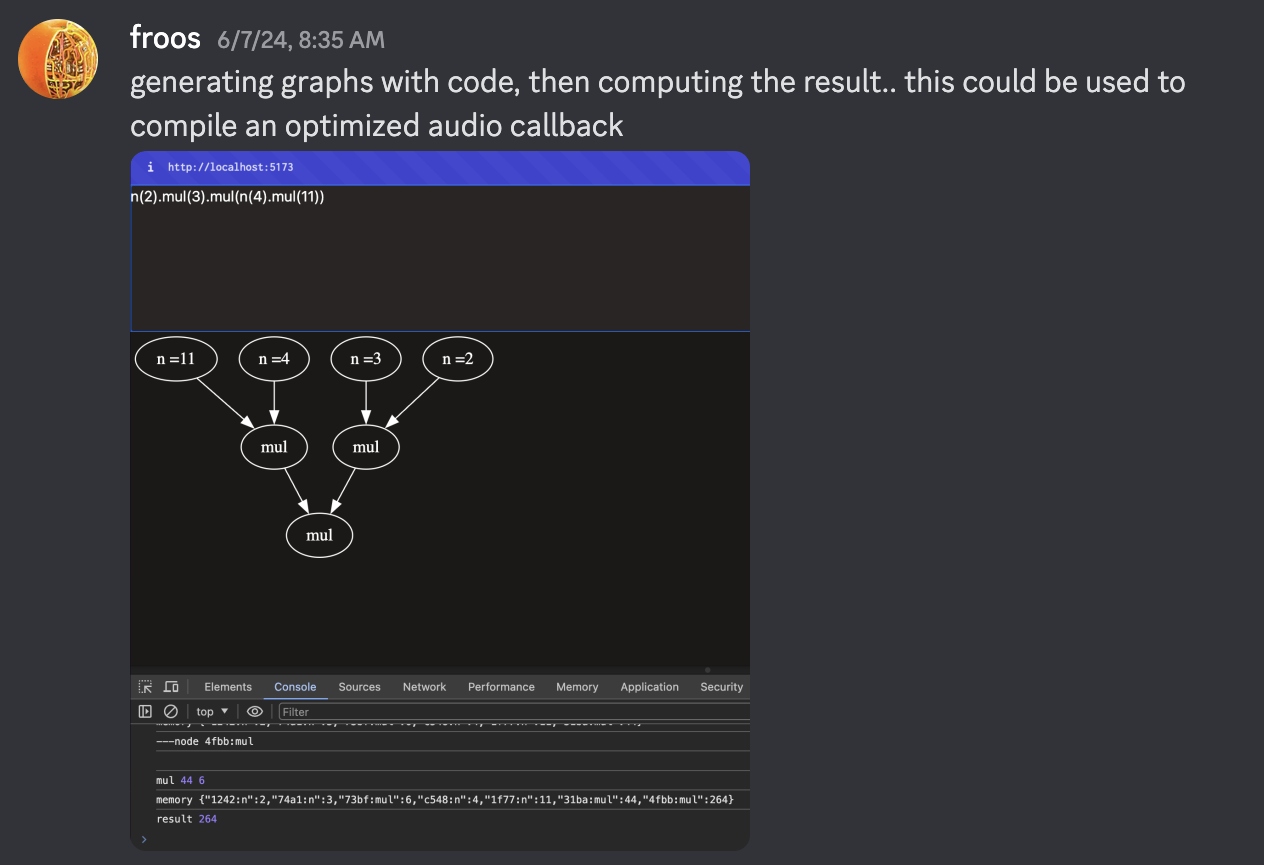
Task: Click froos's orange avatar picture
Action: pyautogui.click(x=58, y=59)
